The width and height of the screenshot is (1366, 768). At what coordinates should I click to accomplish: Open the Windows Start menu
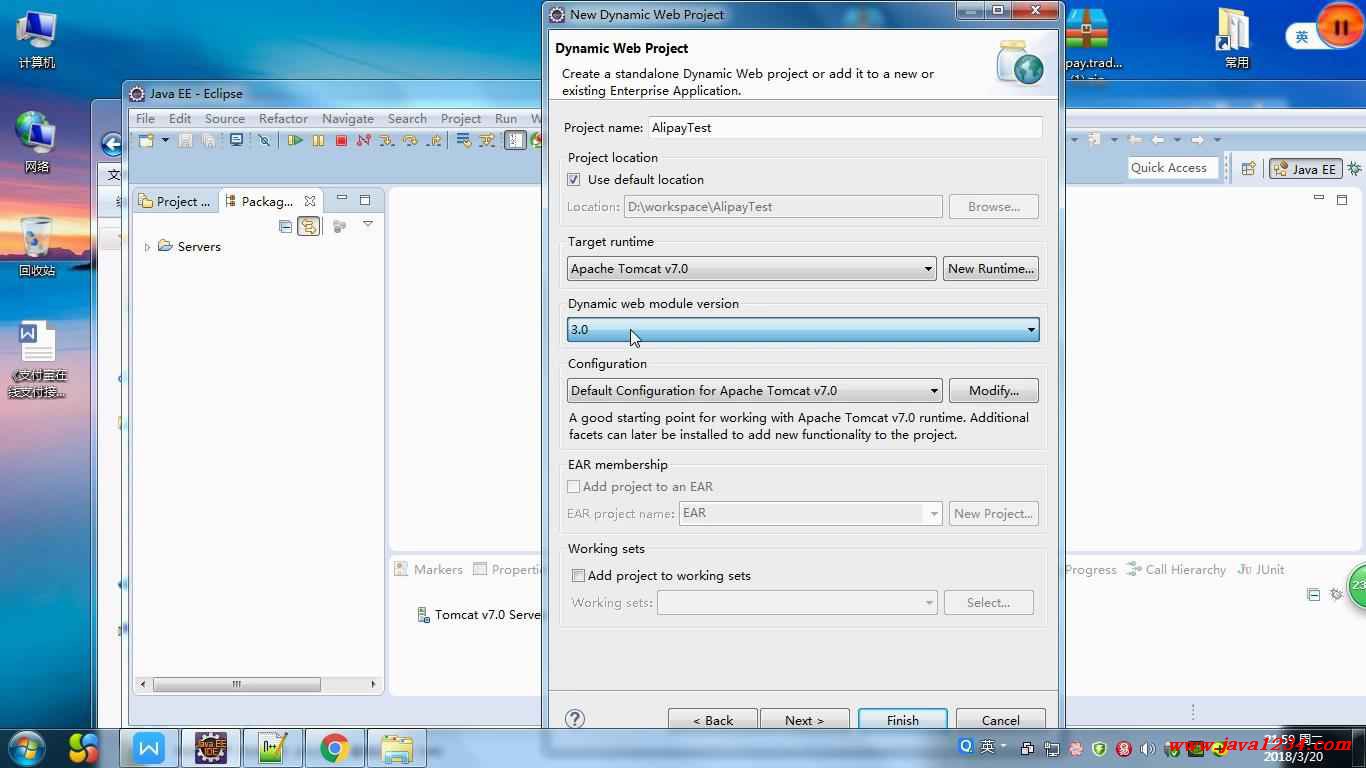[x=25, y=747]
